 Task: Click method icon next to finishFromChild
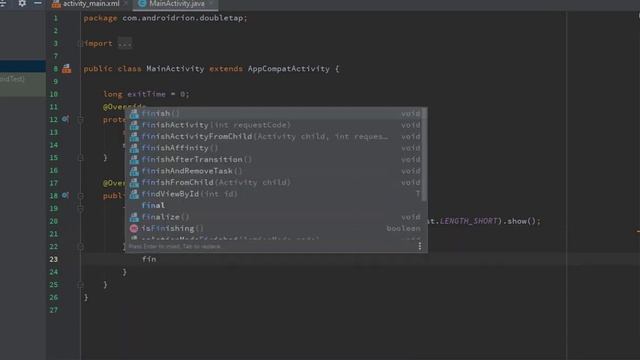[x=134, y=182]
